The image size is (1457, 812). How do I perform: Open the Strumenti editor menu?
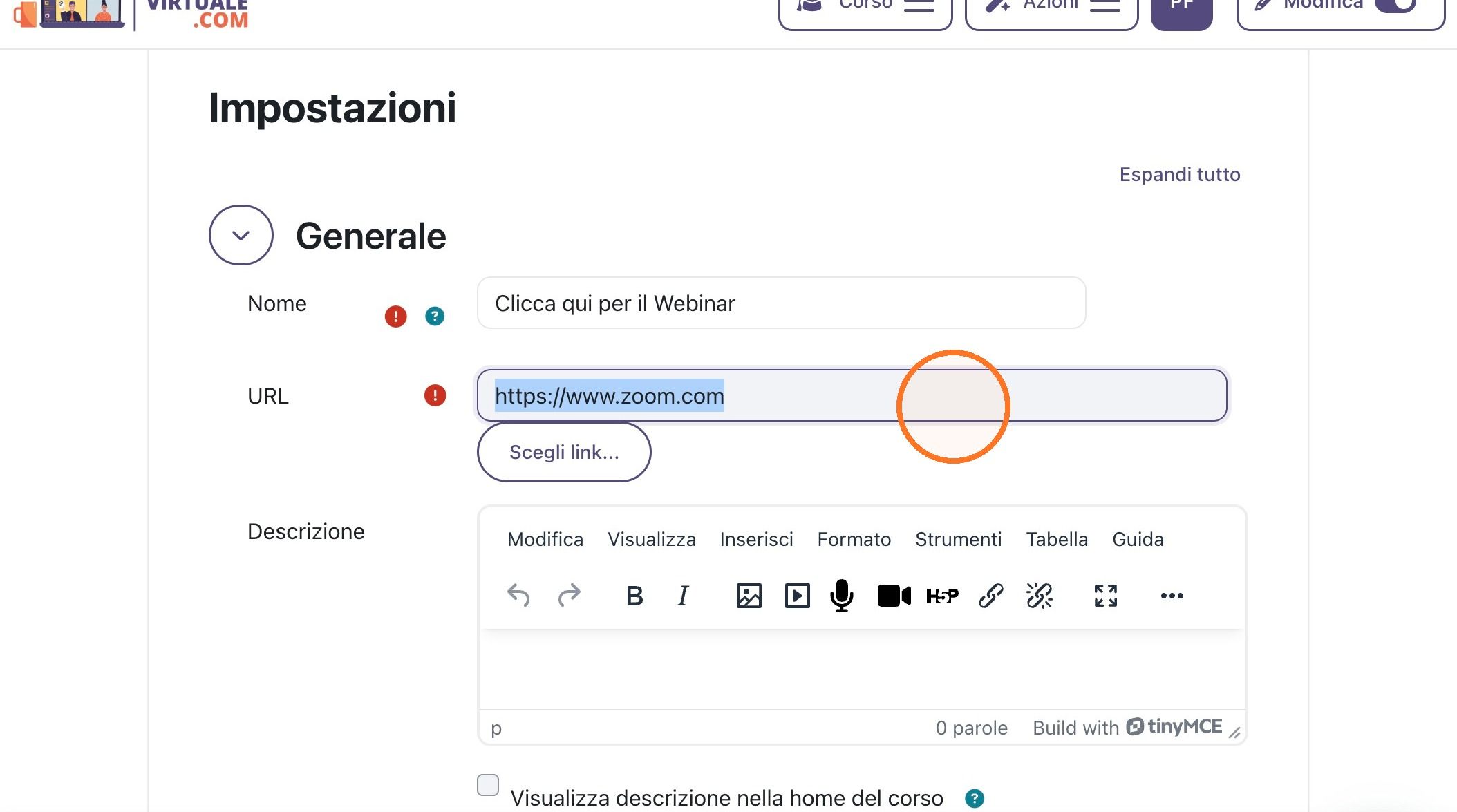959,539
